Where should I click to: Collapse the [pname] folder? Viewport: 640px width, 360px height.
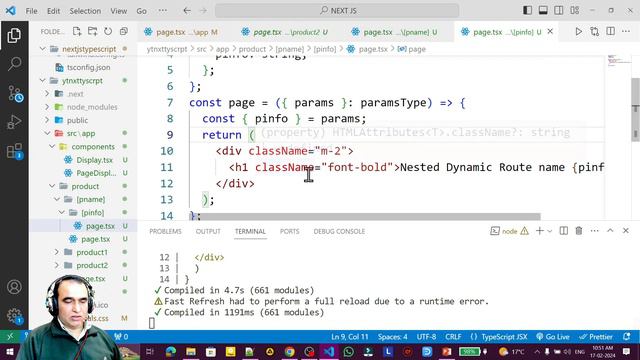pyautogui.click(x=57, y=199)
